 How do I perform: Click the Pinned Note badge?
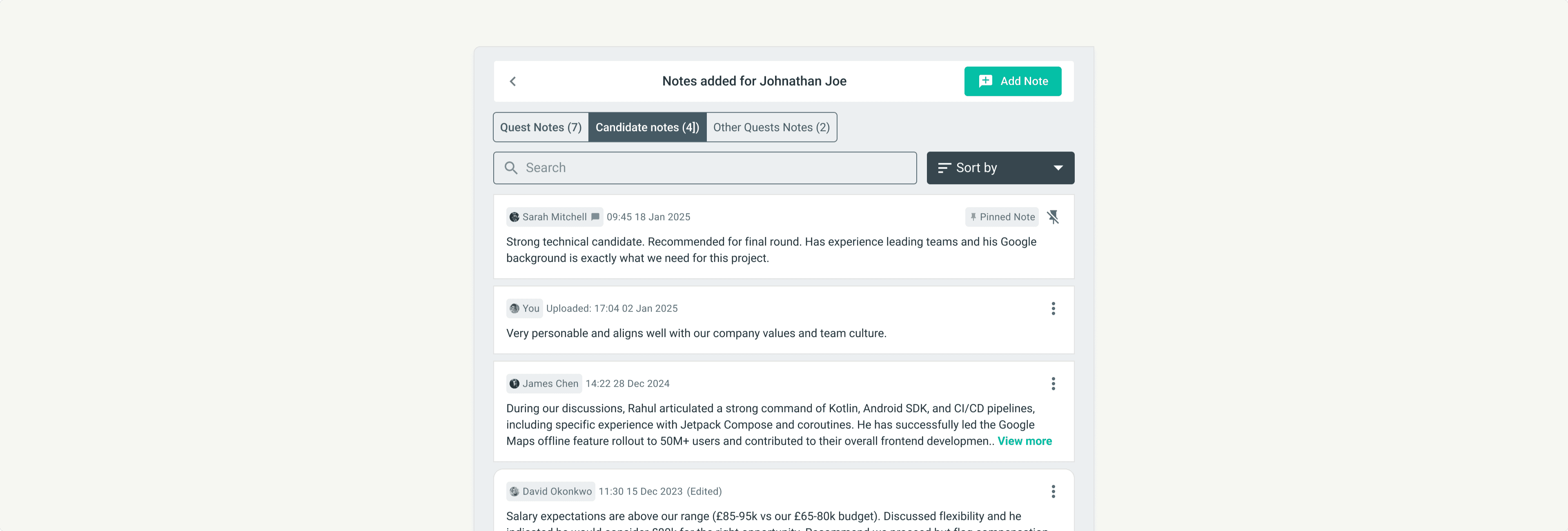coord(1001,217)
